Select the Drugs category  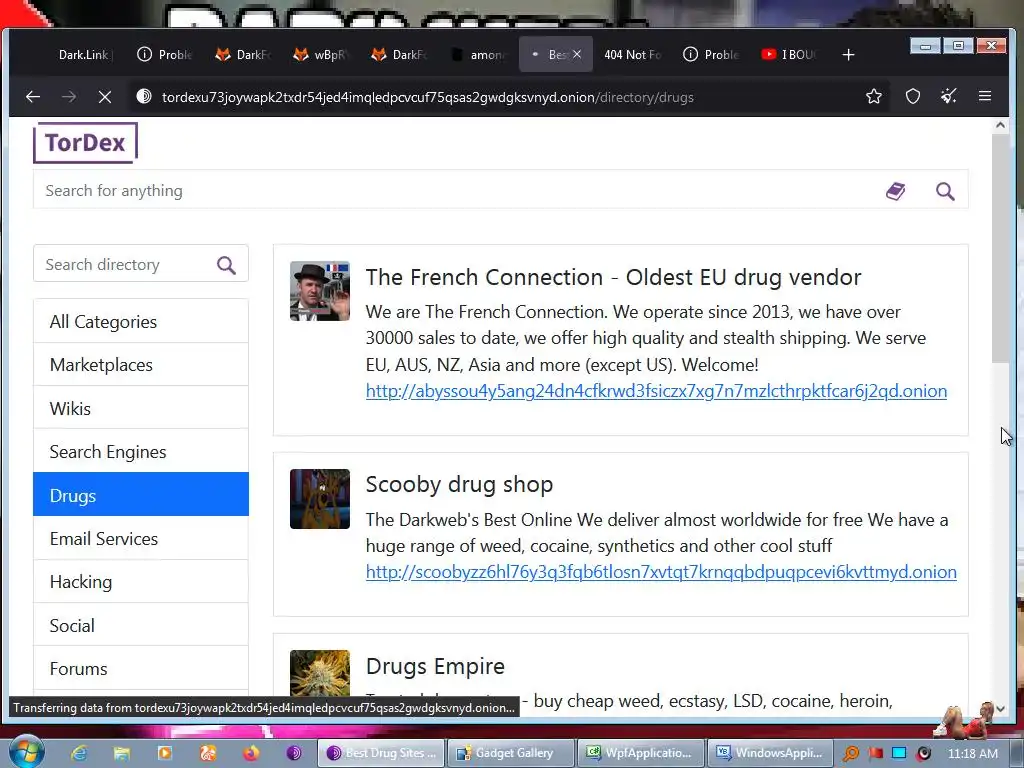point(140,495)
